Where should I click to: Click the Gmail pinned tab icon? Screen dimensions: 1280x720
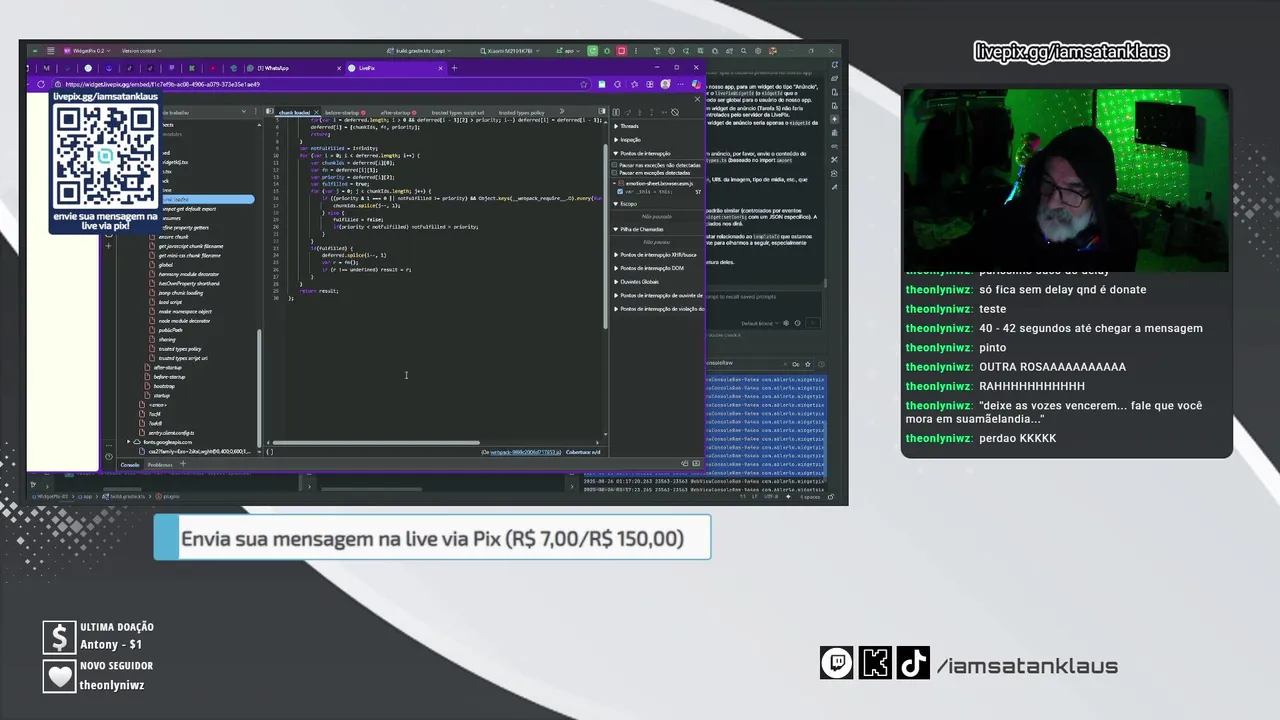46,68
